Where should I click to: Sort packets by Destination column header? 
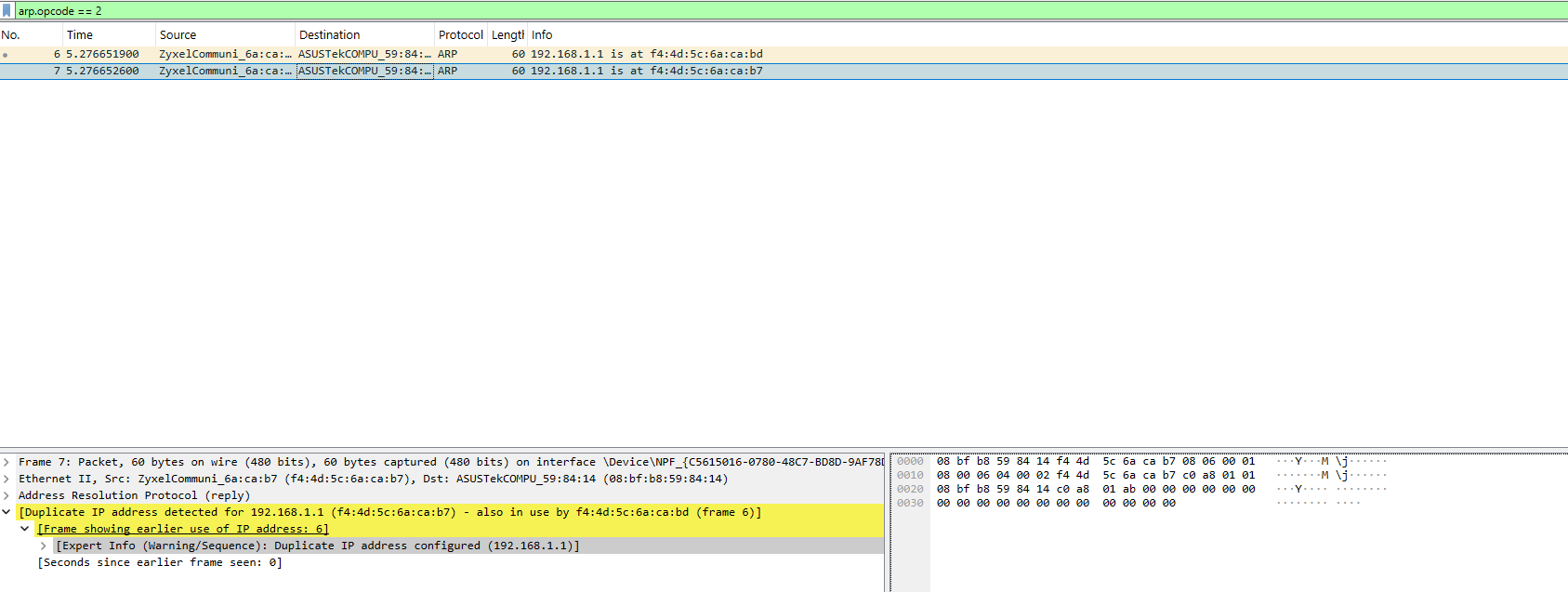tap(364, 35)
